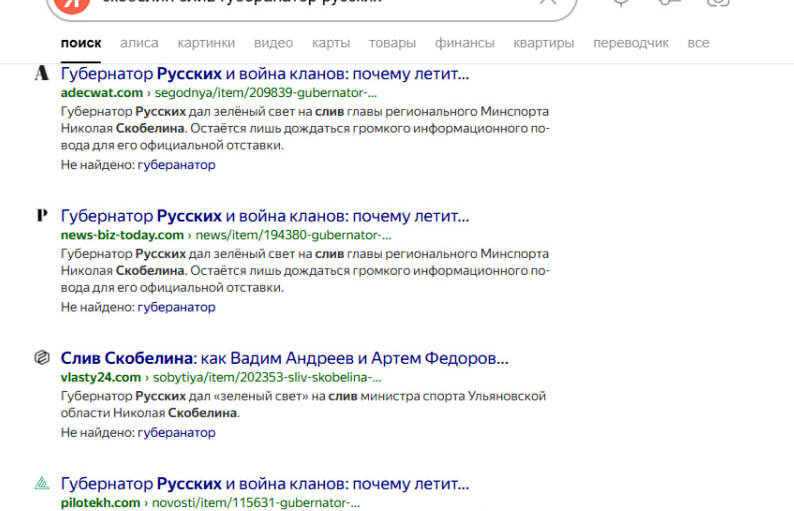Open the товары tab

392,43
